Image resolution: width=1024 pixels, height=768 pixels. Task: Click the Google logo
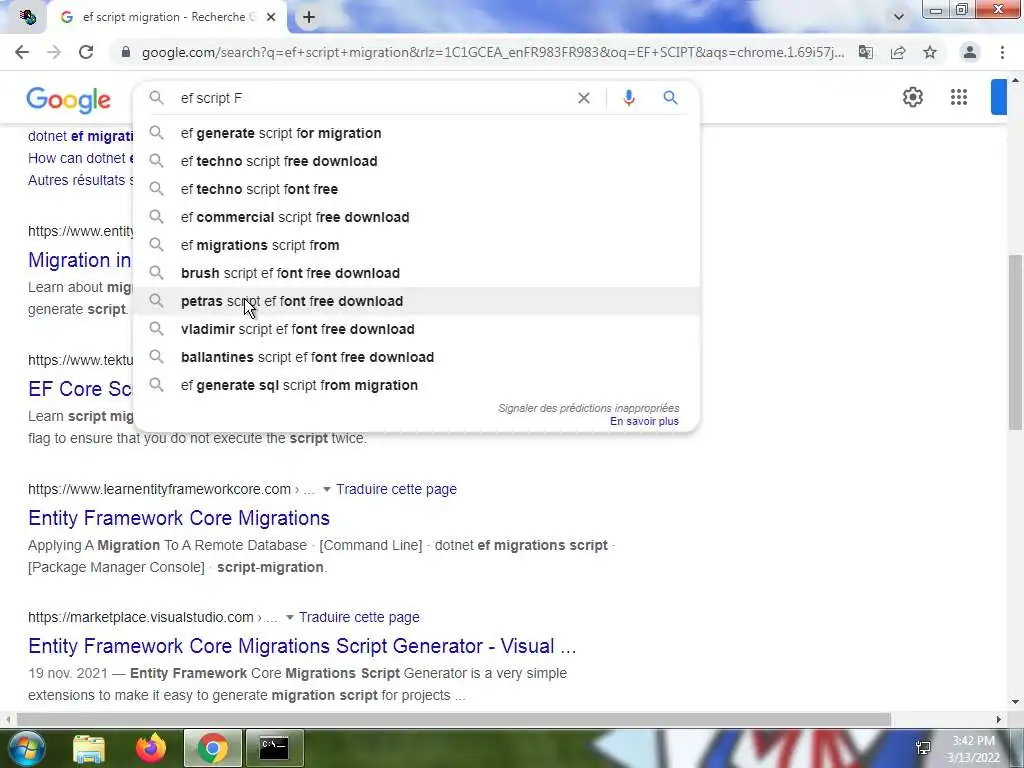click(69, 100)
